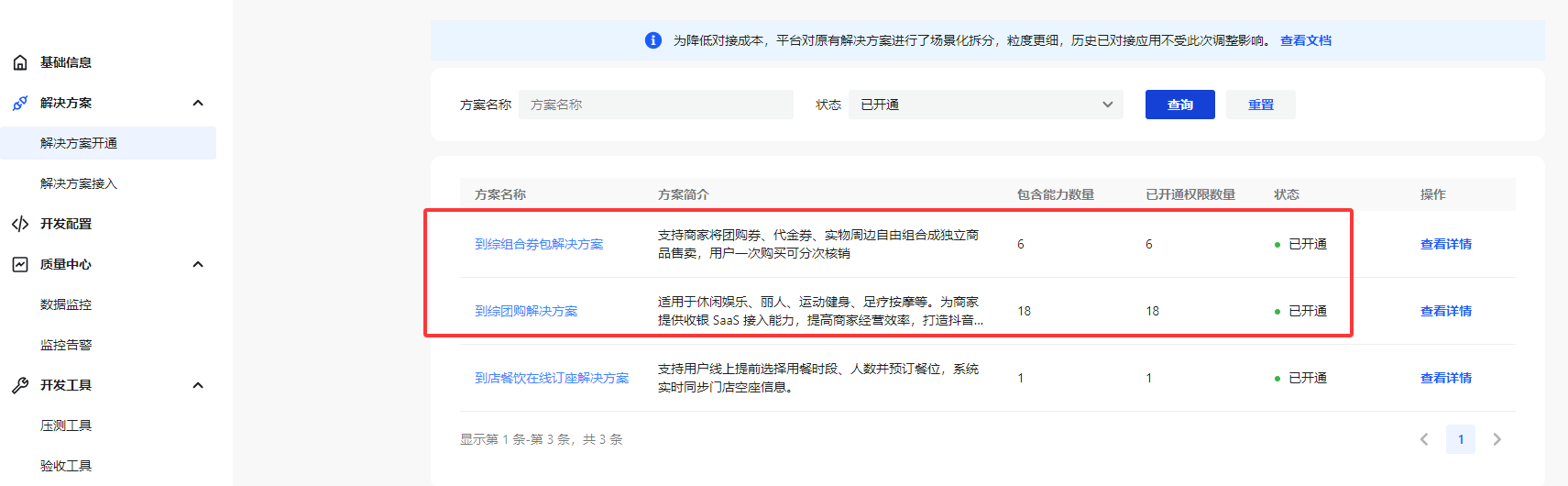This screenshot has width=1568, height=486.
Task: Focus the 方案名称 search input field
Action: pyautogui.click(x=655, y=105)
